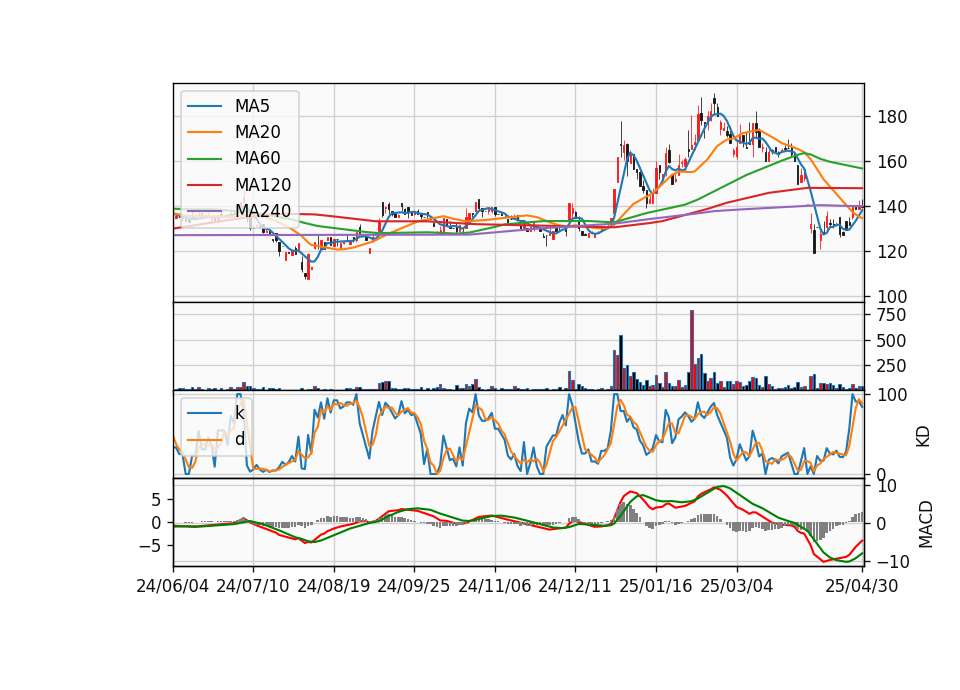Image resolution: width=960 pixels, height=690 pixels.
Task: Click the 24/11/06 date axis label
Action: pos(495,586)
